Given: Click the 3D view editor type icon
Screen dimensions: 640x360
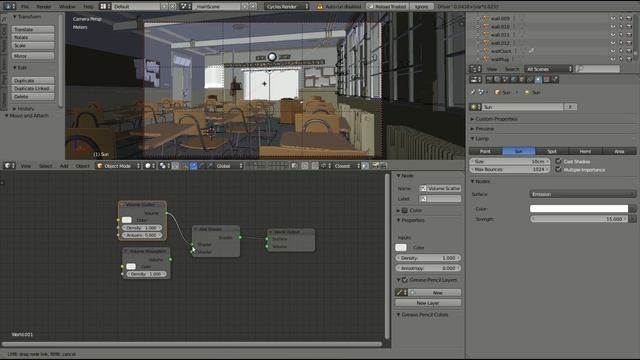Looking at the screenshot, I should click(9, 166).
